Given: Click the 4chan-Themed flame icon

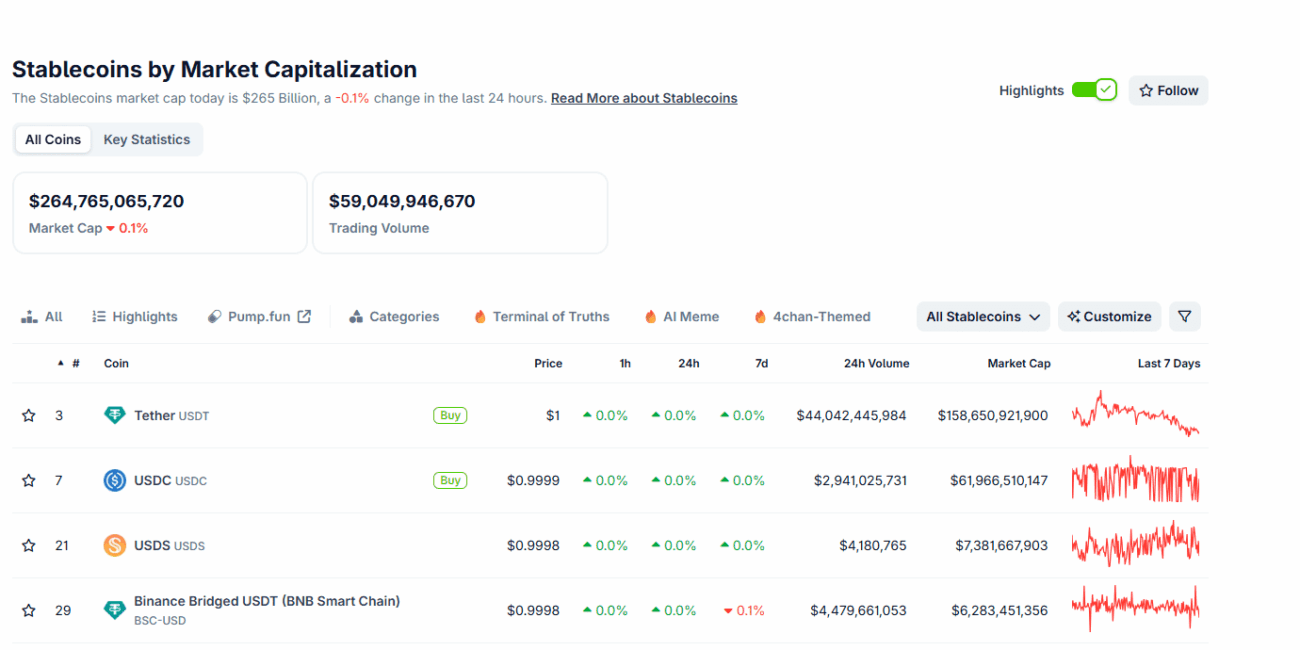Looking at the screenshot, I should (x=760, y=316).
